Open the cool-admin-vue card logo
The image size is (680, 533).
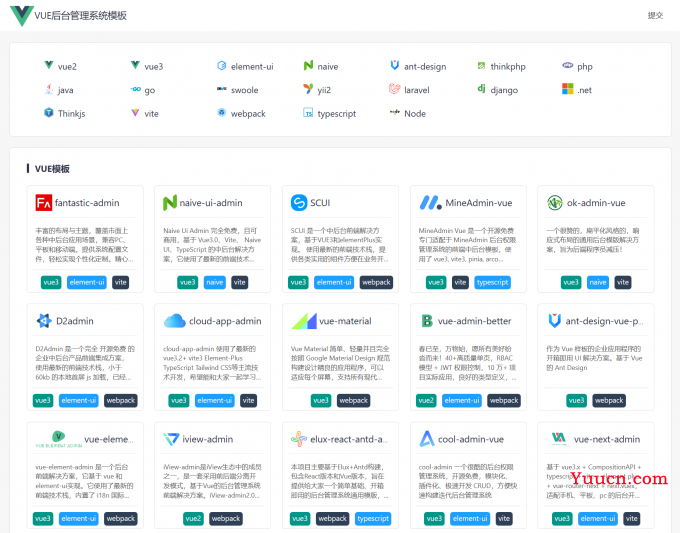click(427, 439)
